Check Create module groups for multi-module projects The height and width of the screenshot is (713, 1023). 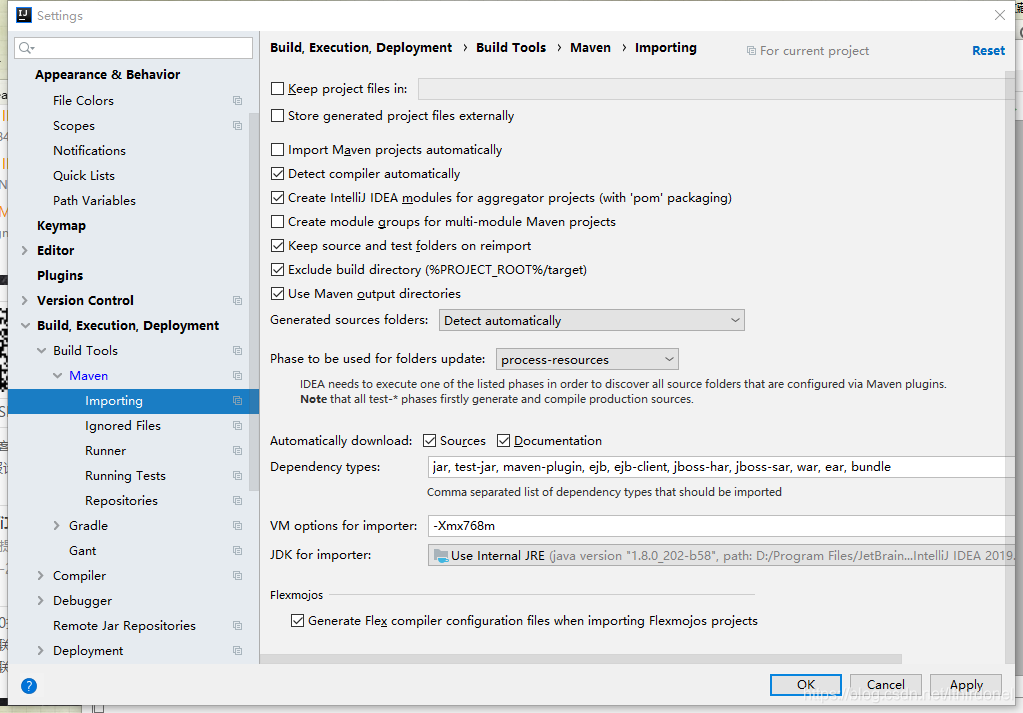click(x=277, y=222)
